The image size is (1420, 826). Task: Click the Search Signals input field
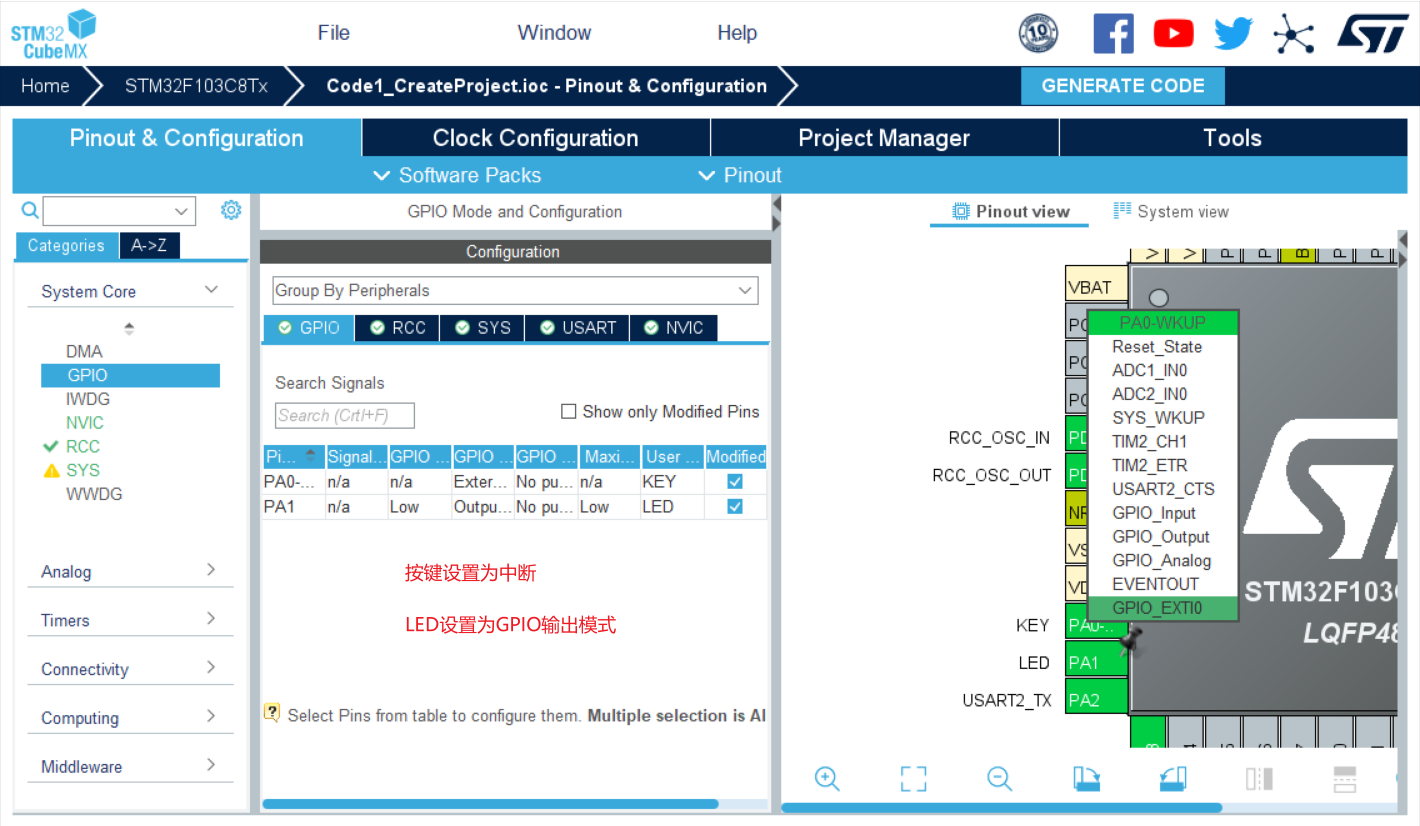pyautogui.click(x=345, y=415)
